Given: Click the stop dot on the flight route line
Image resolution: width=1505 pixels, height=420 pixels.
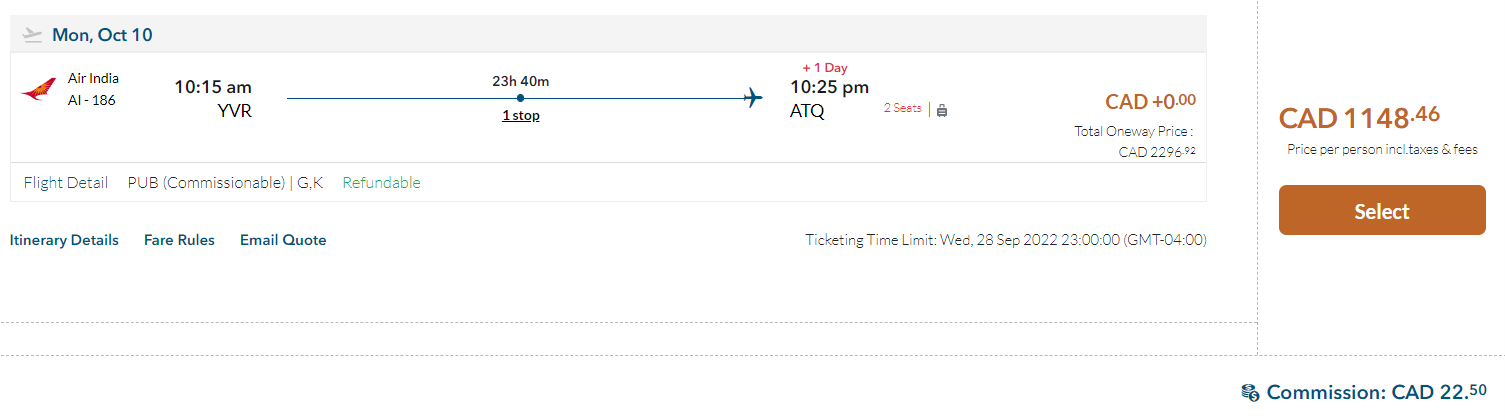Looking at the screenshot, I should tap(520, 98).
